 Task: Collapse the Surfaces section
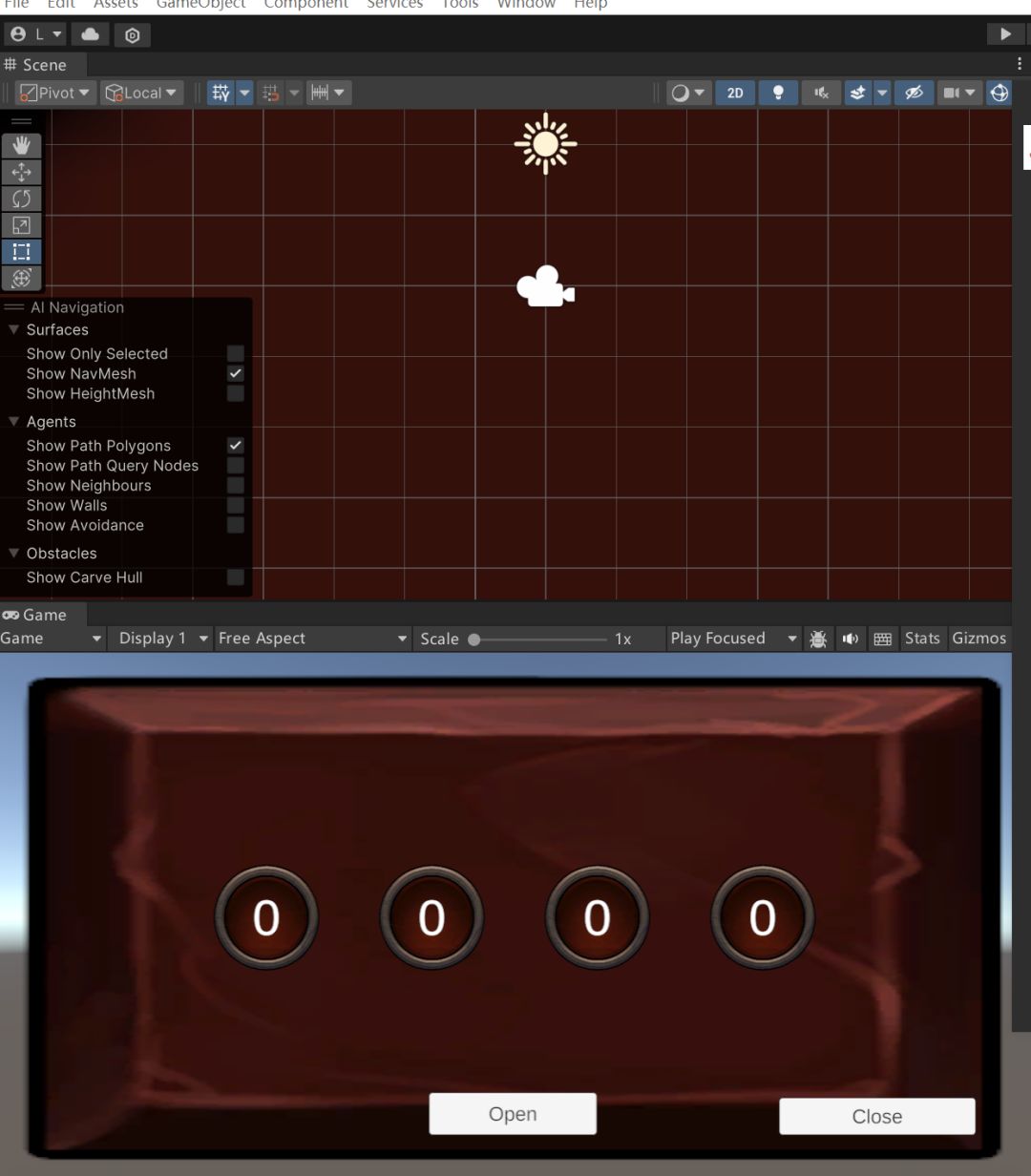14,329
